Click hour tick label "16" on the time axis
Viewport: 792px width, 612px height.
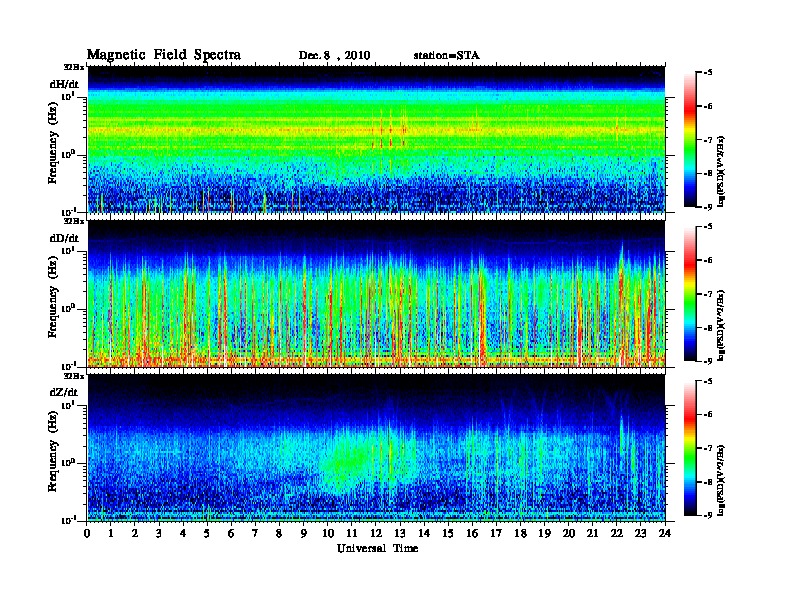tap(472, 534)
